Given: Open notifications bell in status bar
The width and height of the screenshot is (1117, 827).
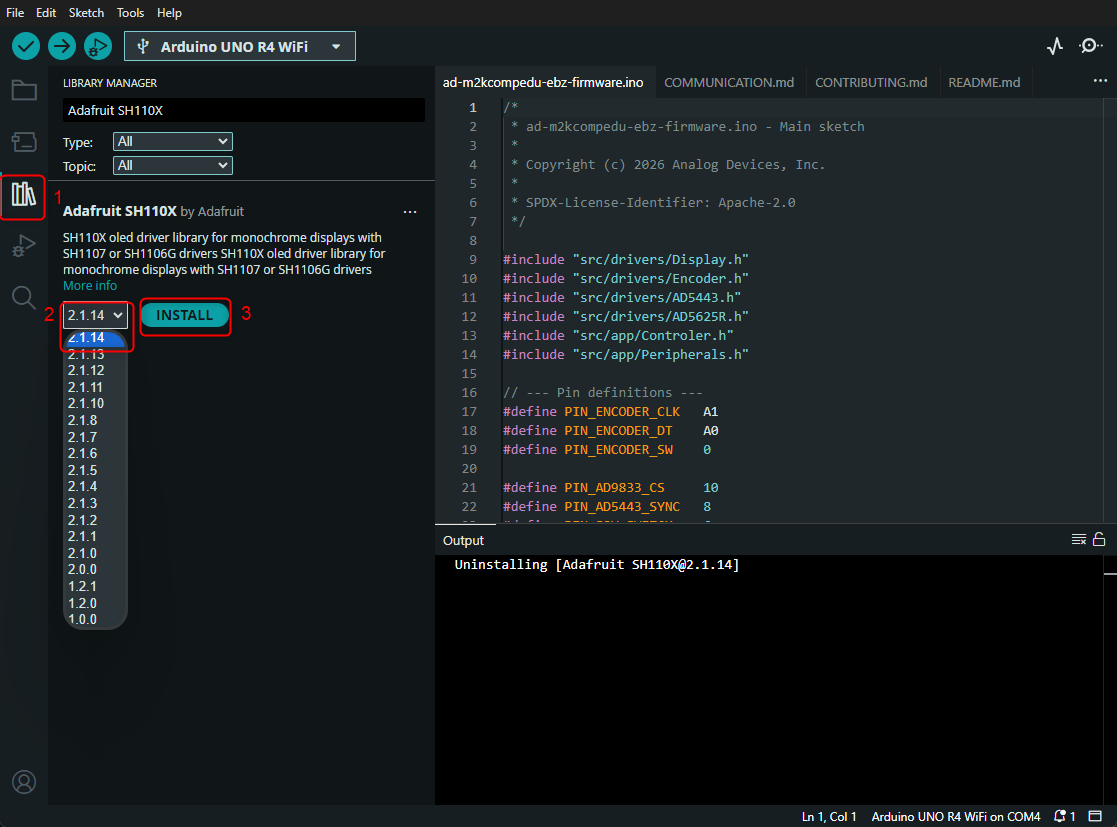Looking at the screenshot, I should pyautogui.click(x=1061, y=816).
